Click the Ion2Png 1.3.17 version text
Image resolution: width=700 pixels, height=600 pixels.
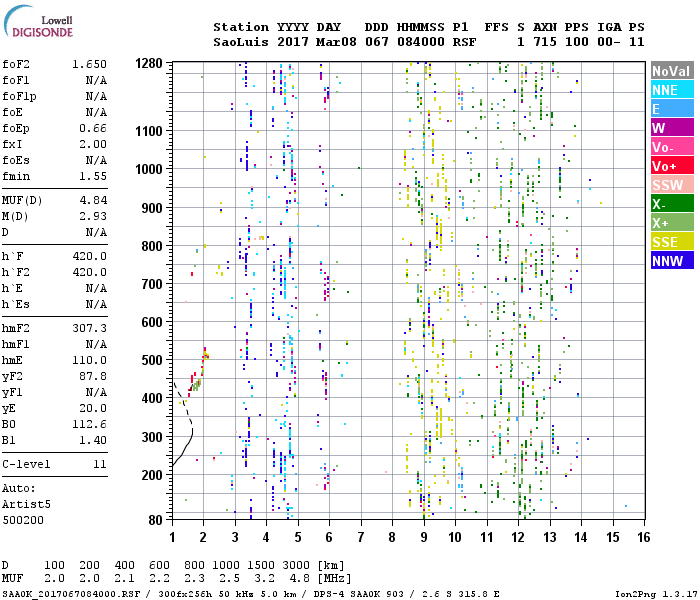click(656, 594)
